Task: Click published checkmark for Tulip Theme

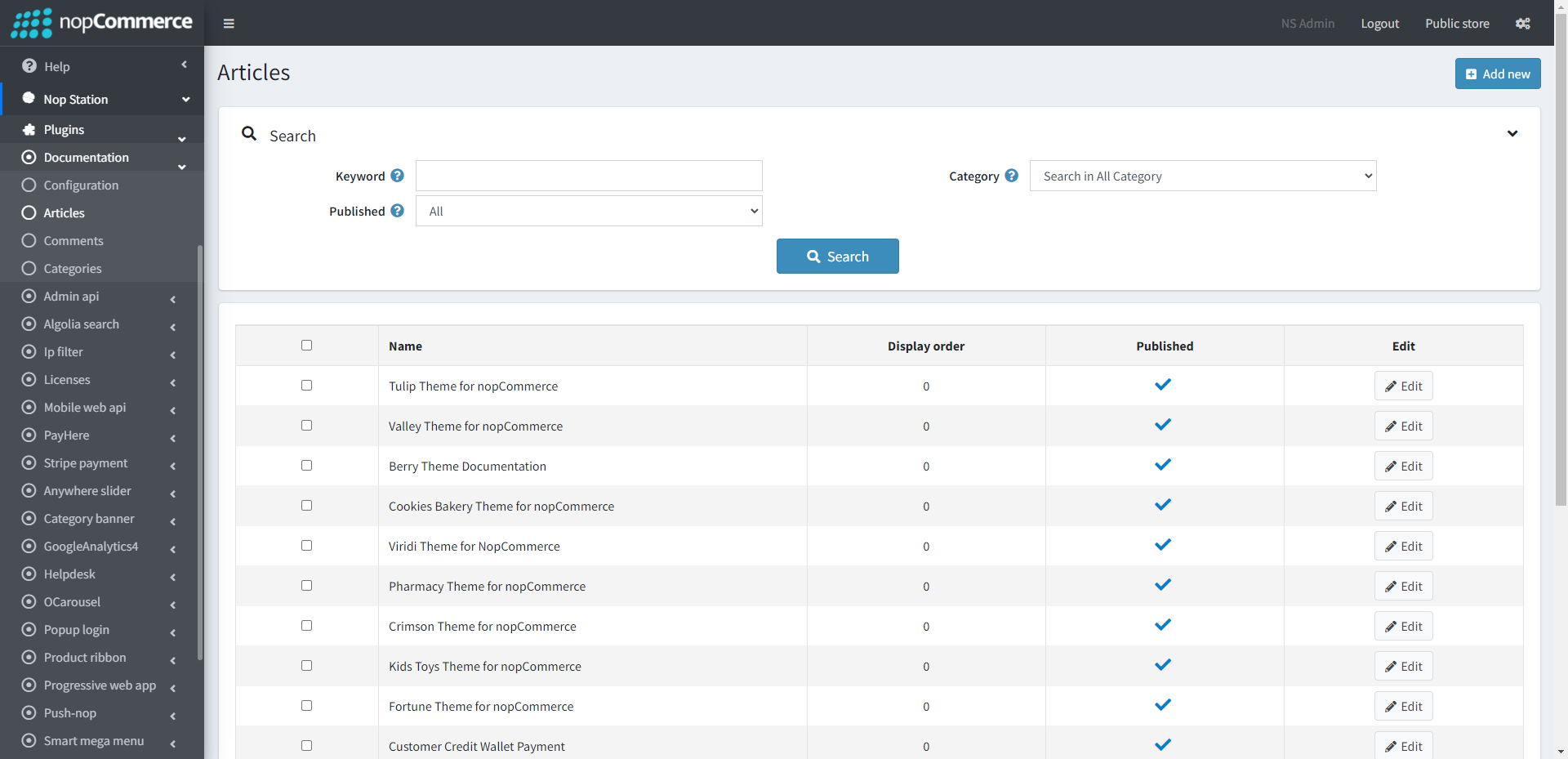Action: [1163, 385]
